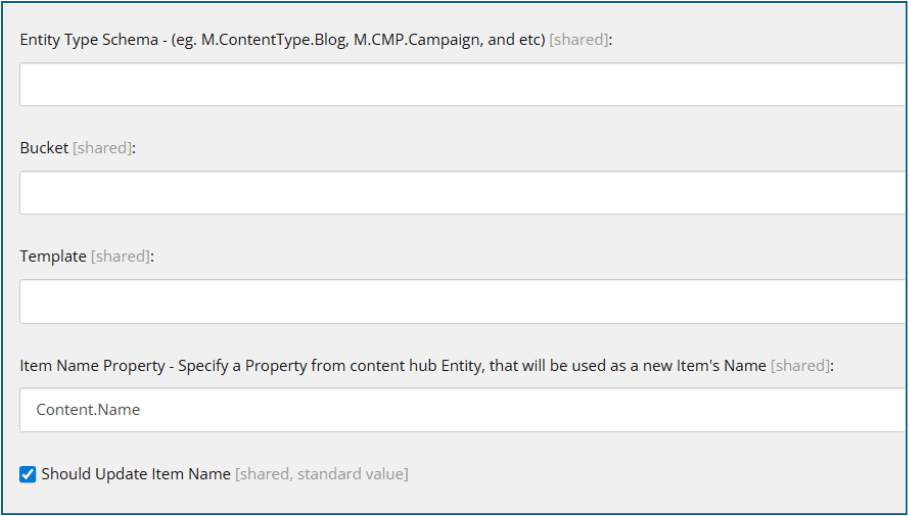
Task: Click into the Template input box
Action: (x=462, y=301)
